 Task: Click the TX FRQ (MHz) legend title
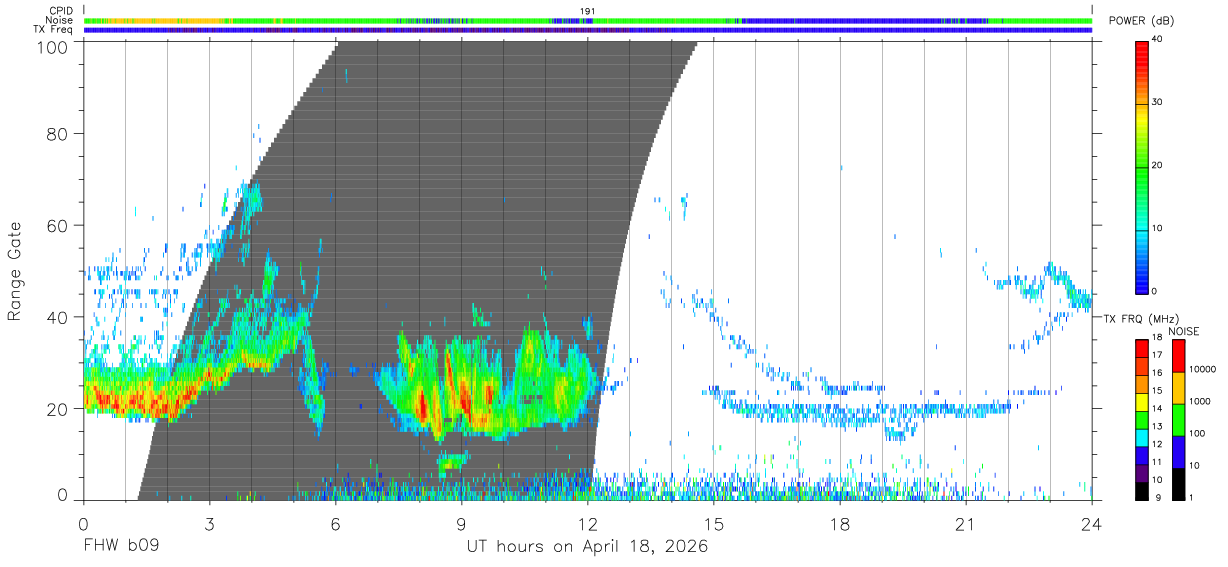click(1141, 318)
